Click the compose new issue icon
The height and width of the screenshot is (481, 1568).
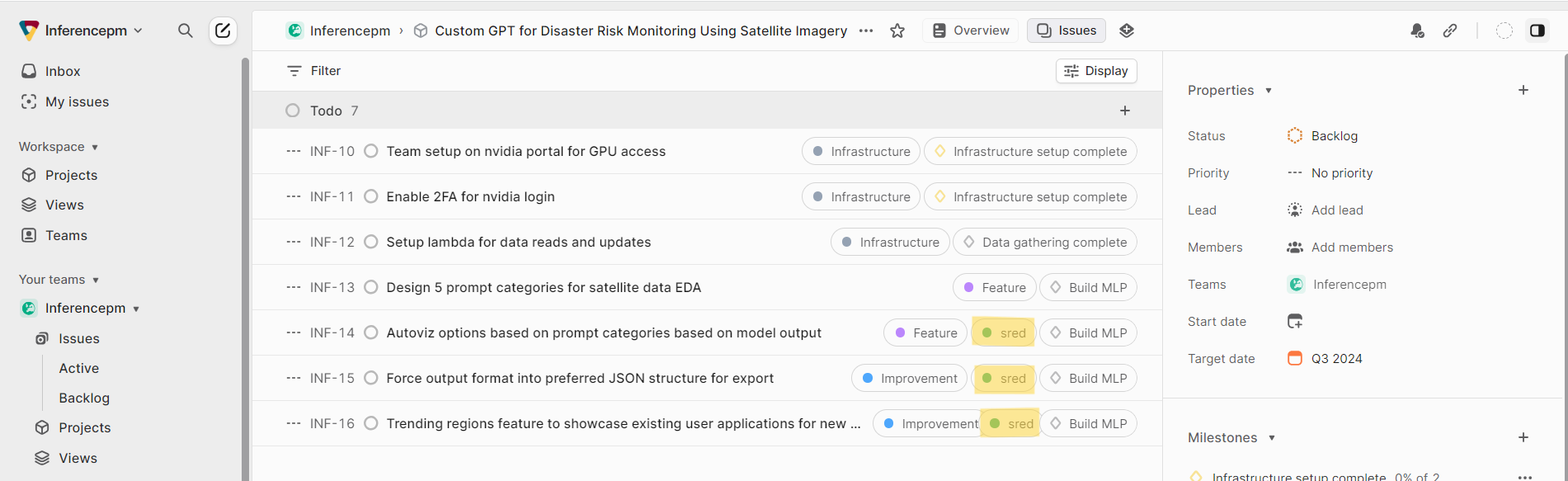223,31
